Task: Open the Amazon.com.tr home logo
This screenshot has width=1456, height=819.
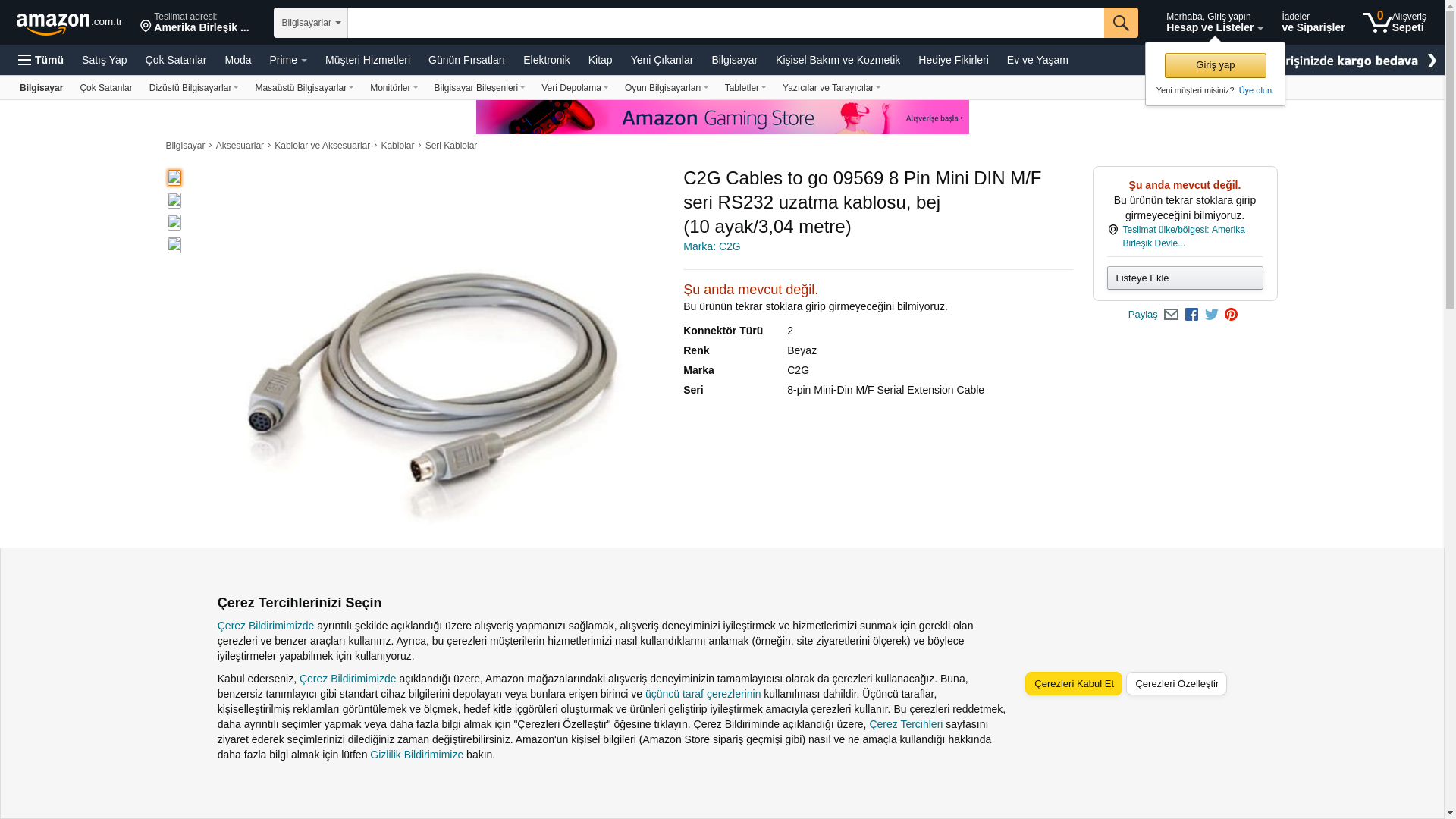Action: 69,24
